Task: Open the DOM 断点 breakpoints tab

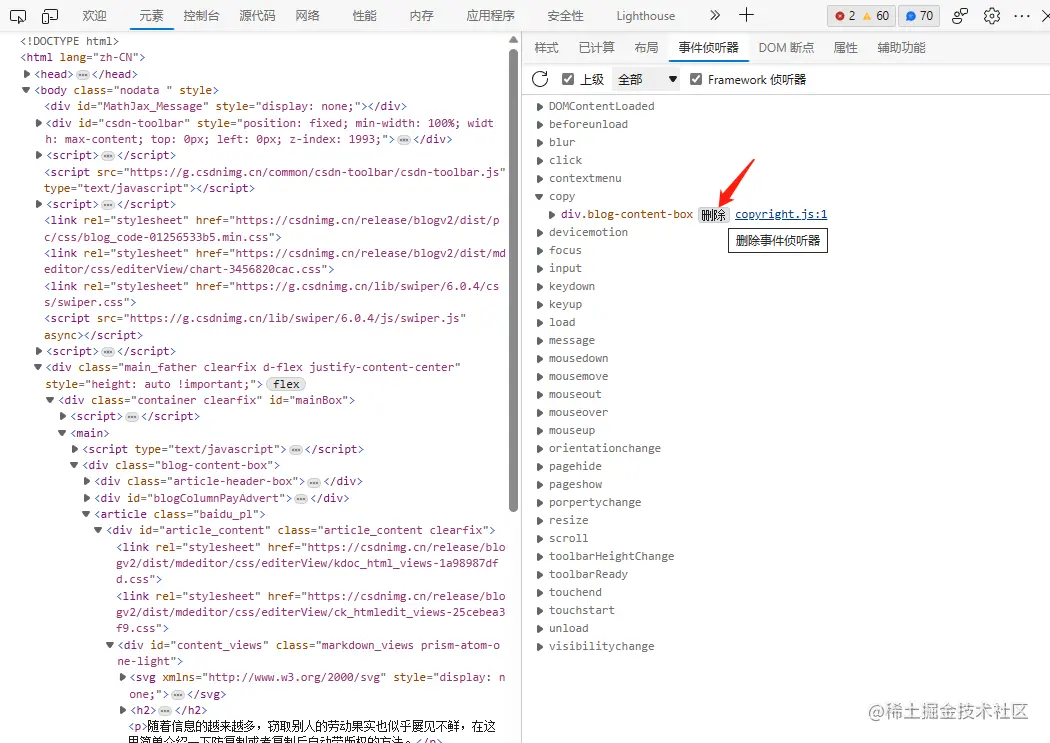Action: (x=786, y=48)
